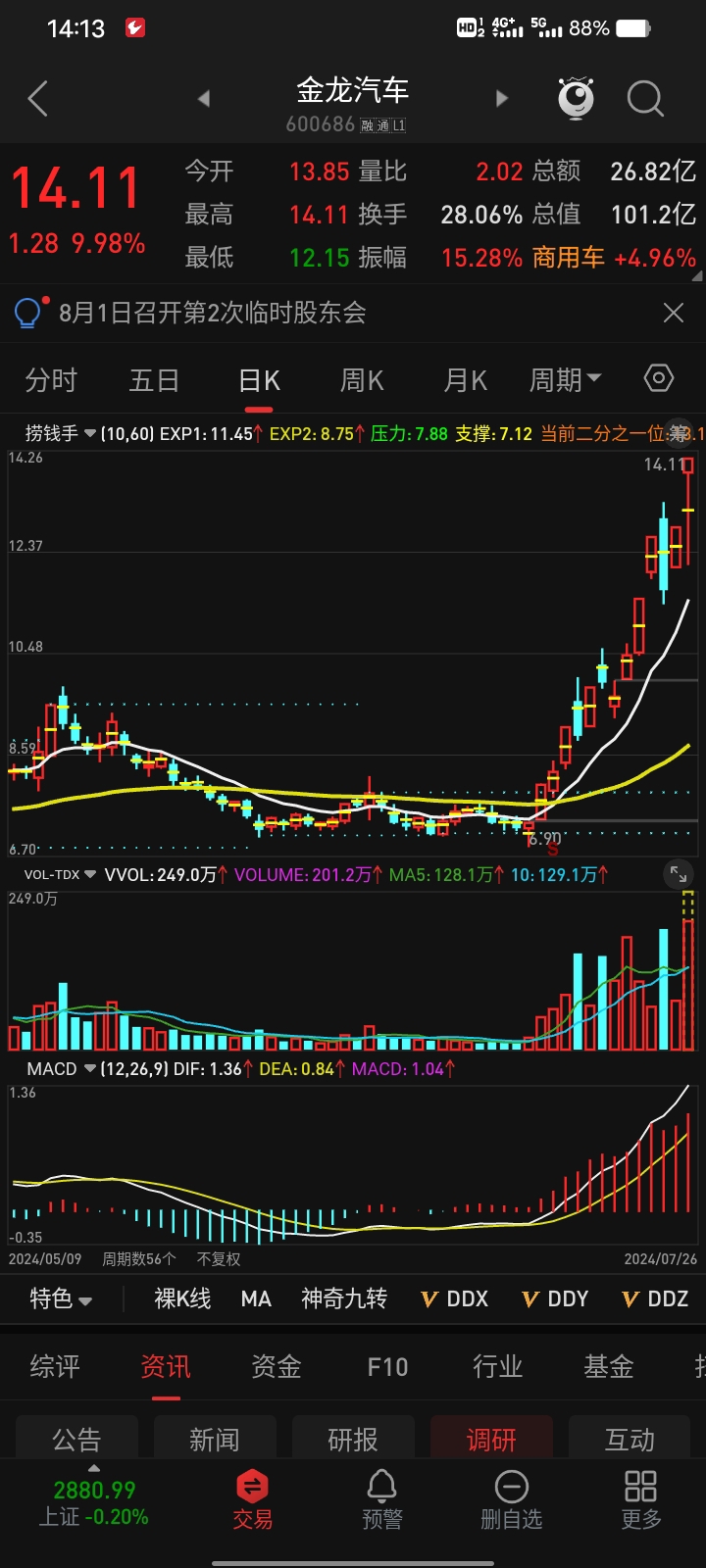Viewport: 706px width, 1568px height.
Task: Tap the 新闻 button
Action: tap(215, 1439)
